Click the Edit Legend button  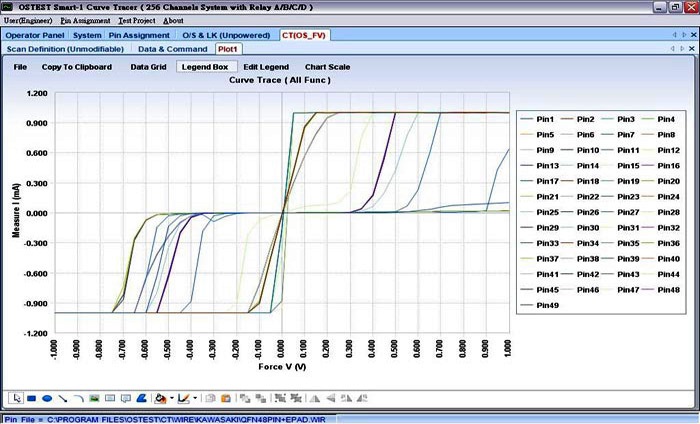266,67
